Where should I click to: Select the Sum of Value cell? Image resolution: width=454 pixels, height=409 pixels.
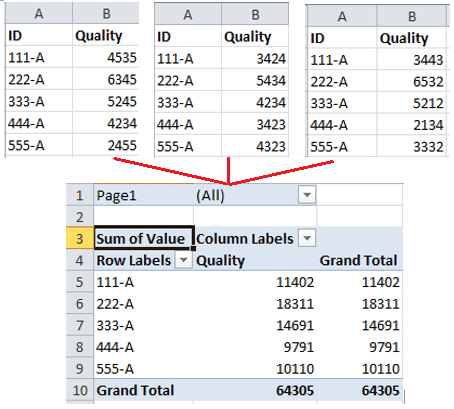144,238
